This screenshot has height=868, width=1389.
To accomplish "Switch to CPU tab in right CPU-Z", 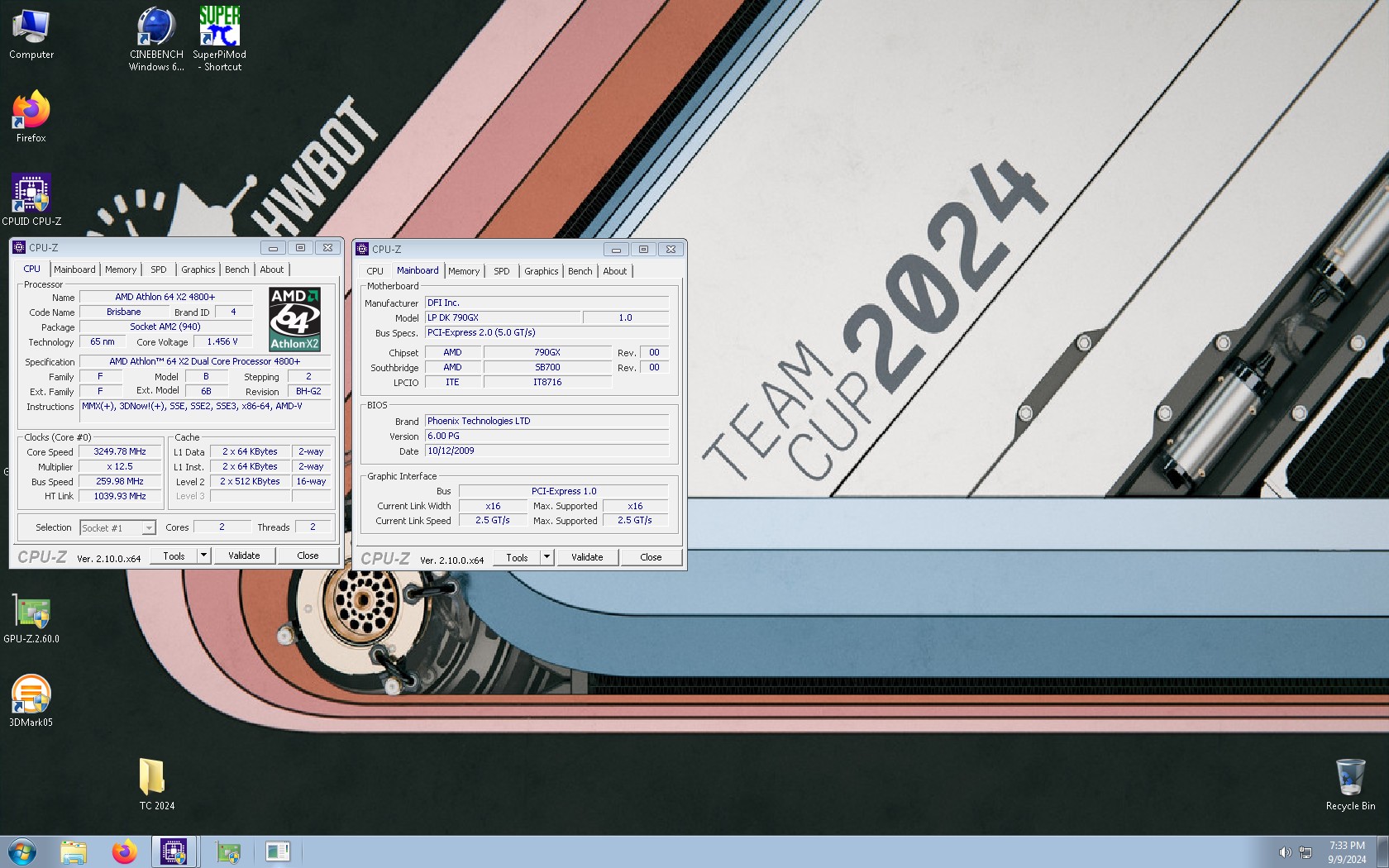I will pyautogui.click(x=375, y=271).
